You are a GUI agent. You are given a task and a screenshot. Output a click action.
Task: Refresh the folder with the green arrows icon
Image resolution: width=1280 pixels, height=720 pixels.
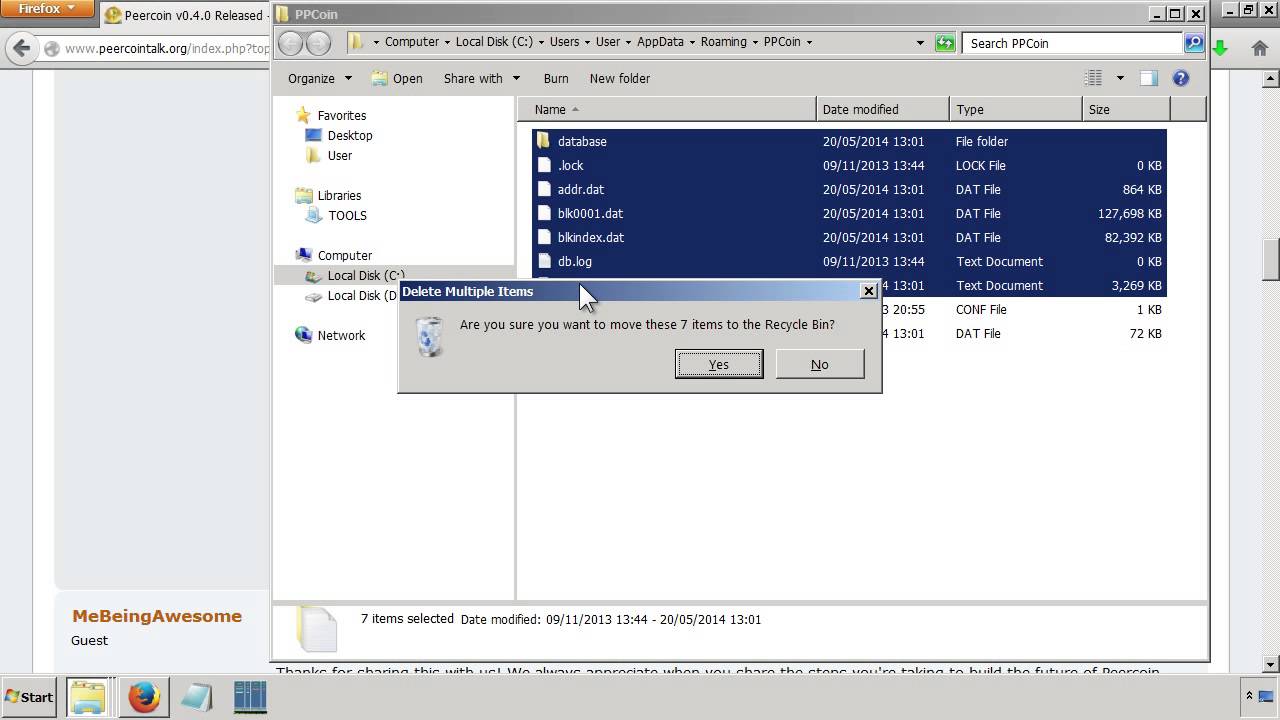pyautogui.click(x=945, y=43)
